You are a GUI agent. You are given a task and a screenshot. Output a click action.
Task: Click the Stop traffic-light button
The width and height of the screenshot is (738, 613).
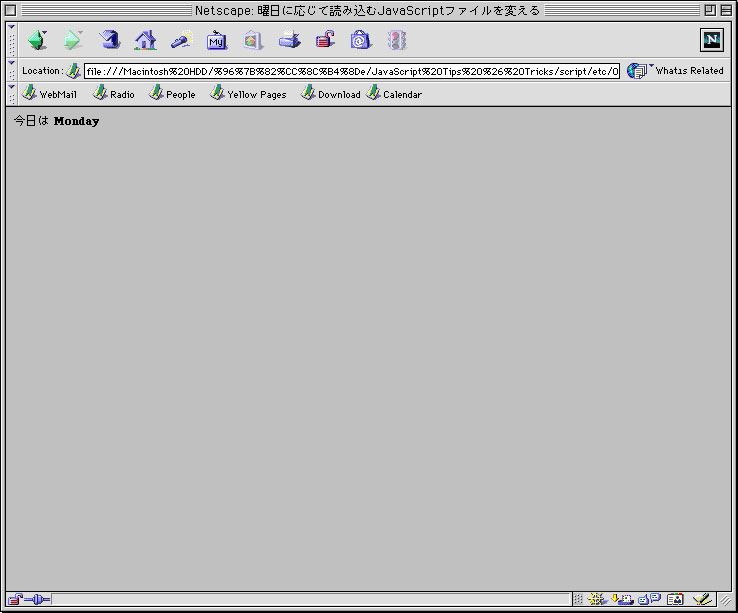pyautogui.click(x=397, y=41)
